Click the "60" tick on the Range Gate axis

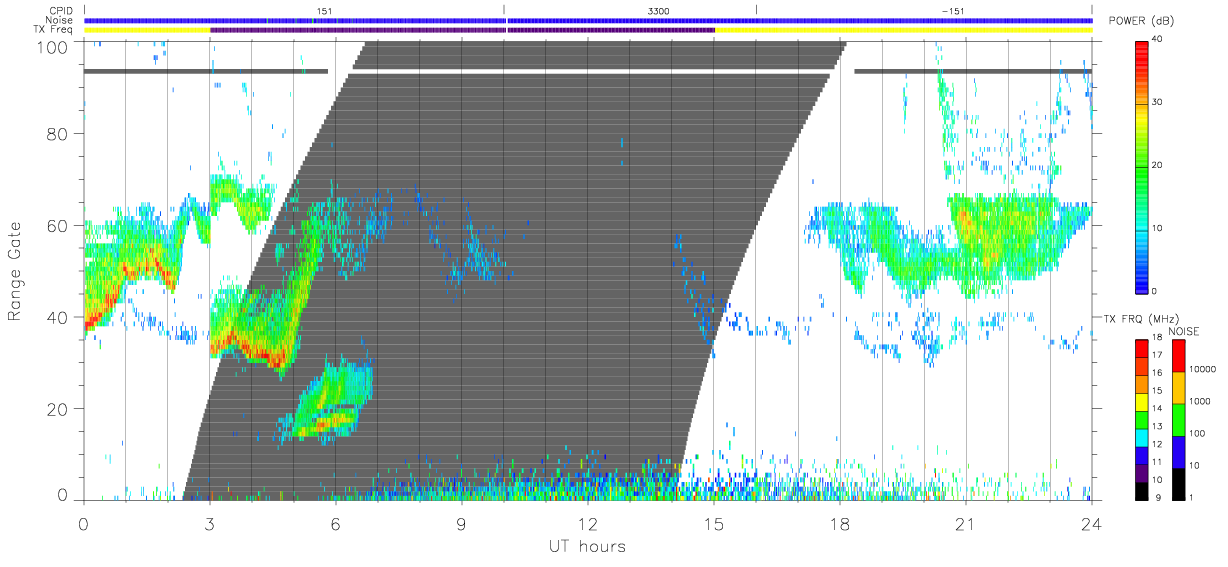coord(57,226)
